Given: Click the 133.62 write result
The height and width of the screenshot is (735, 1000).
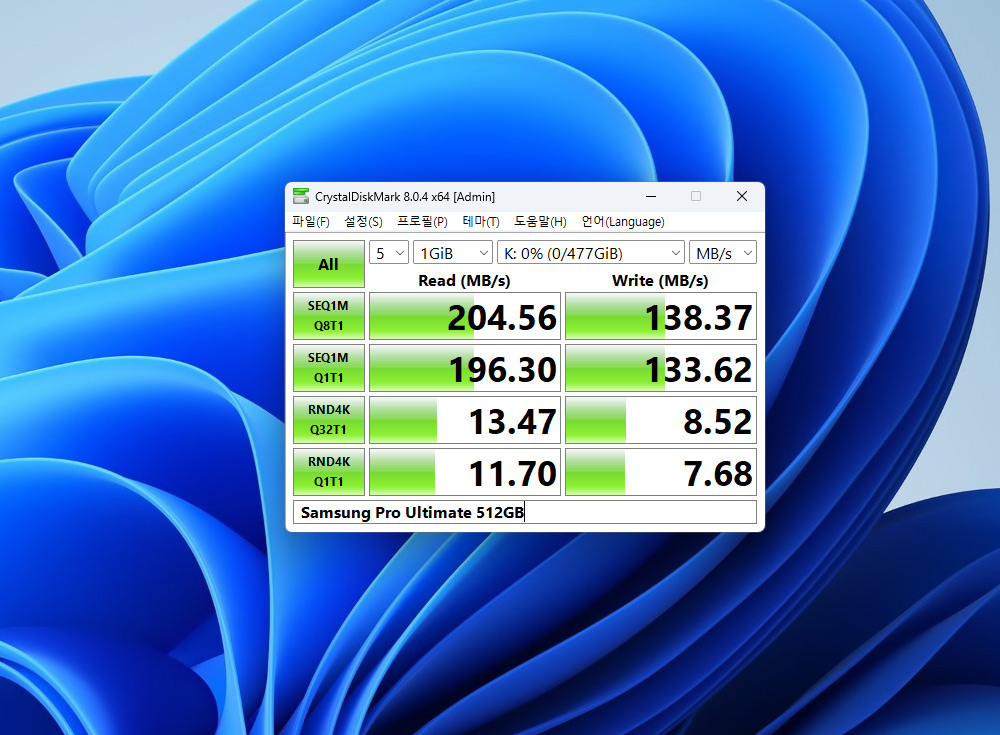Looking at the screenshot, I should pos(661,368).
